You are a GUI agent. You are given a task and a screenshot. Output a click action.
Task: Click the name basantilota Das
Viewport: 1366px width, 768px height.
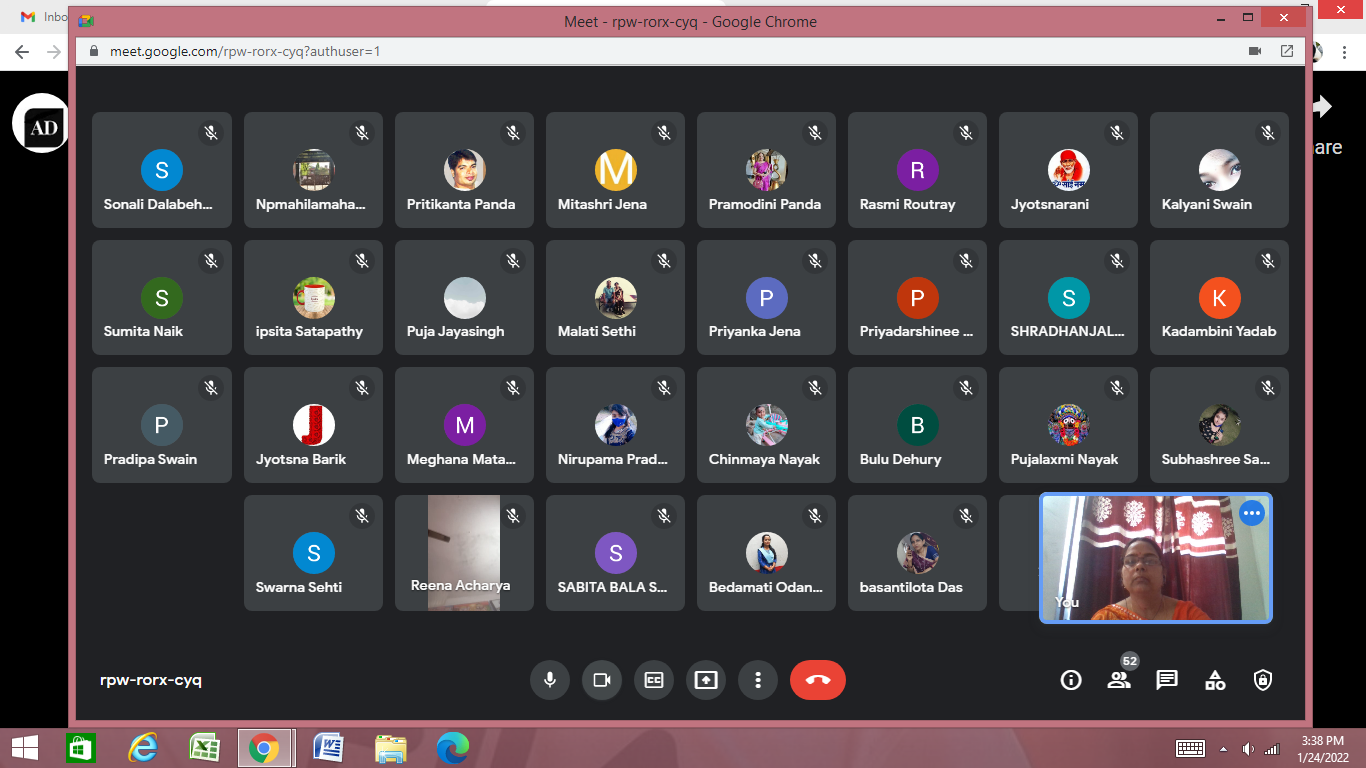point(911,588)
